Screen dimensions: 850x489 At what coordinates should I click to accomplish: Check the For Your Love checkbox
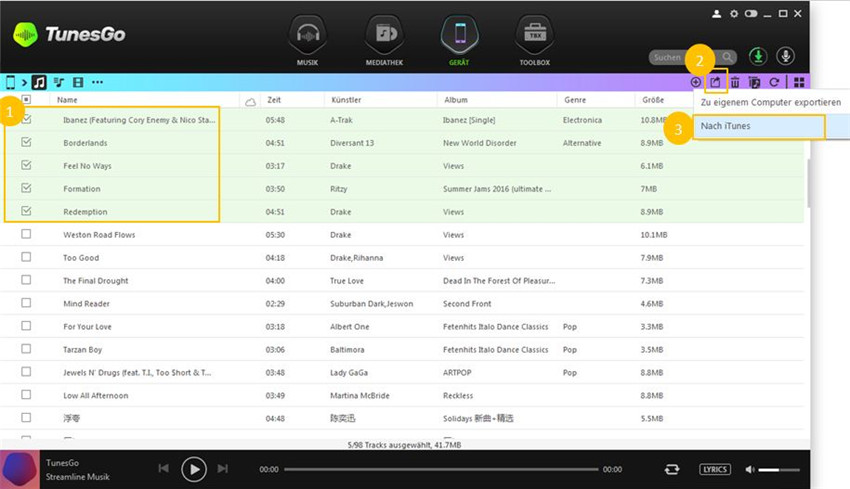coord(26,326)
